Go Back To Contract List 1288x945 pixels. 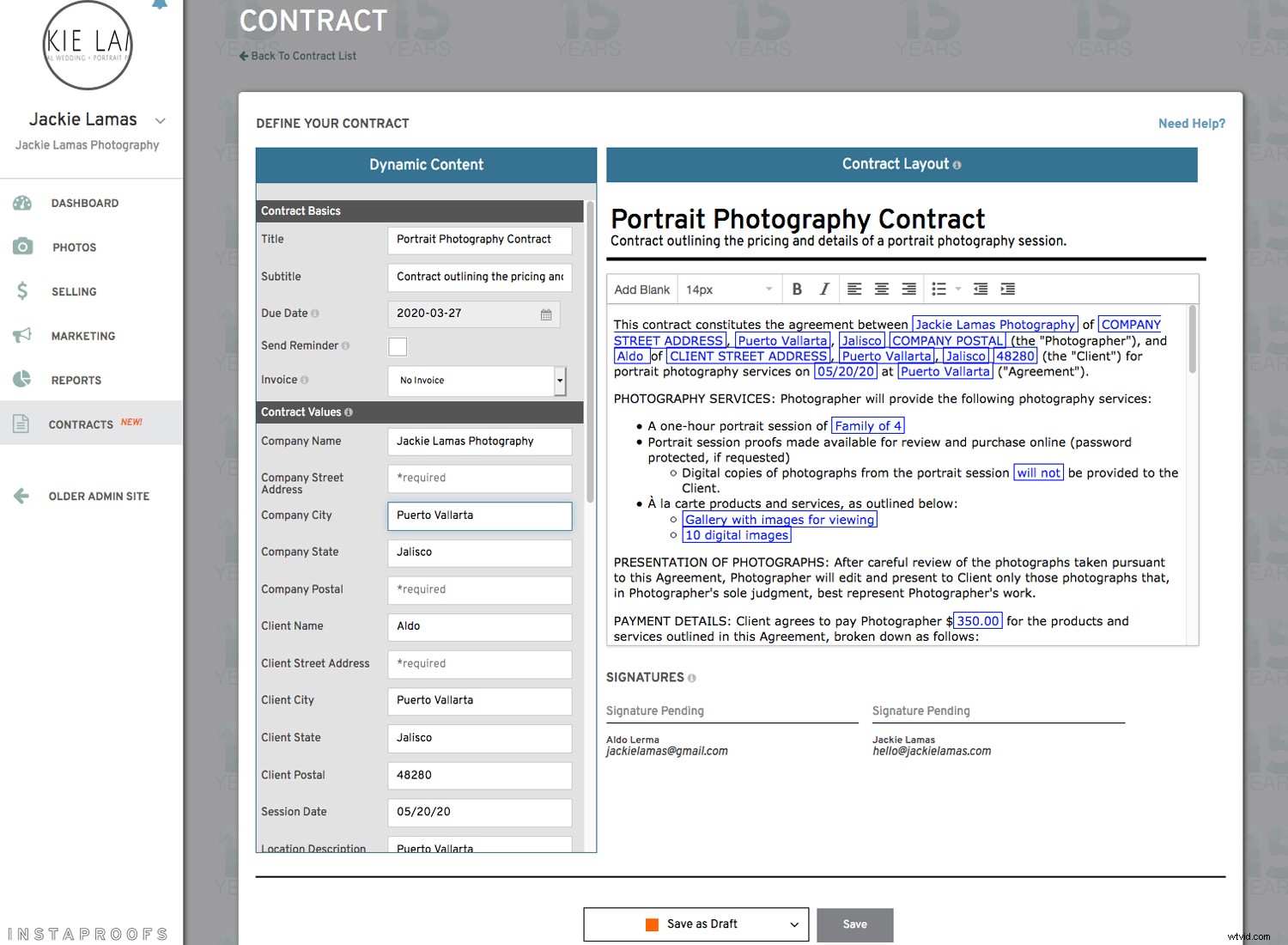click(297, 55)
